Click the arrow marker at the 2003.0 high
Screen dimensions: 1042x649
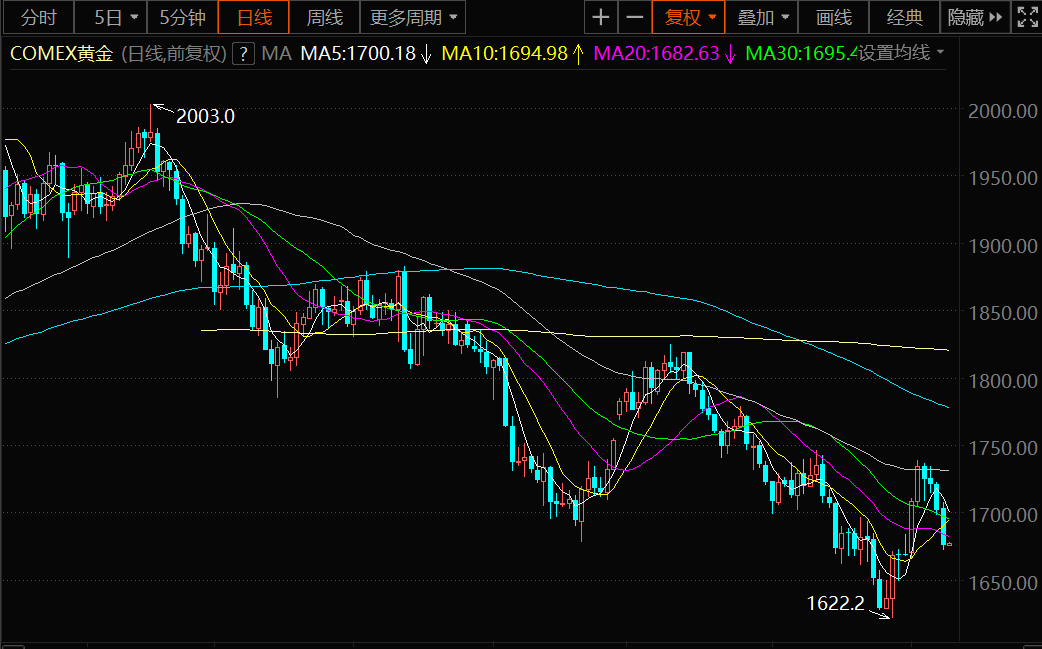point(162,109)
